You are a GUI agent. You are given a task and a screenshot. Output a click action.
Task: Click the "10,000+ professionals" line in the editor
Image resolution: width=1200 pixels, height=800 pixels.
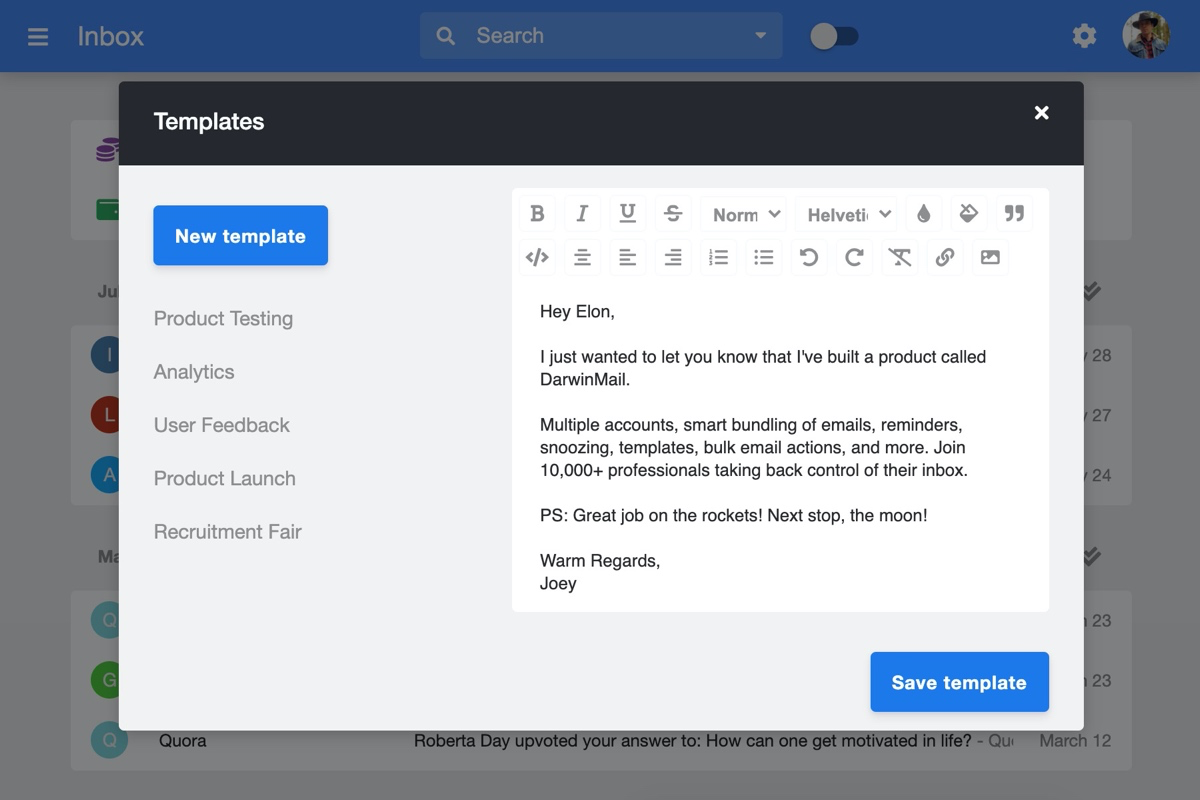pos(754,470)
